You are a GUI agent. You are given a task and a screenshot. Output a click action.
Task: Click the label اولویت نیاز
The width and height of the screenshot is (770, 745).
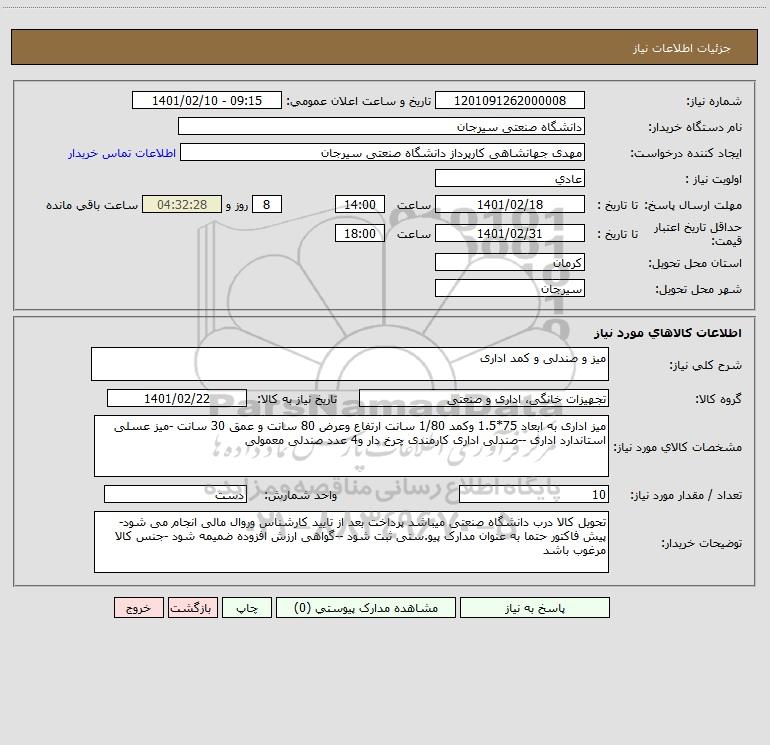coord(714,180)
